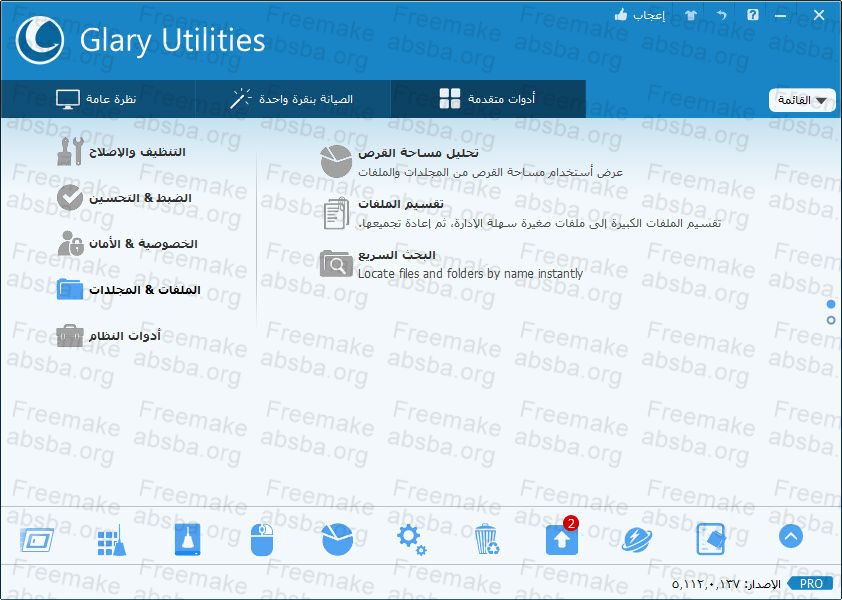Open File Splitter tool (تقسيم الملفات)
This screenshot has width=842, height=600.
pos(401,204)
